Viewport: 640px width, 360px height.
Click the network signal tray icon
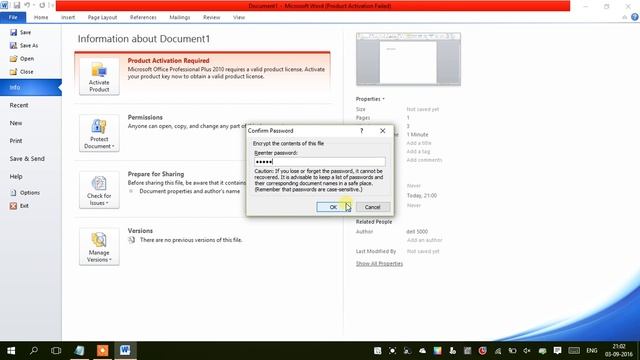point(498,351)
